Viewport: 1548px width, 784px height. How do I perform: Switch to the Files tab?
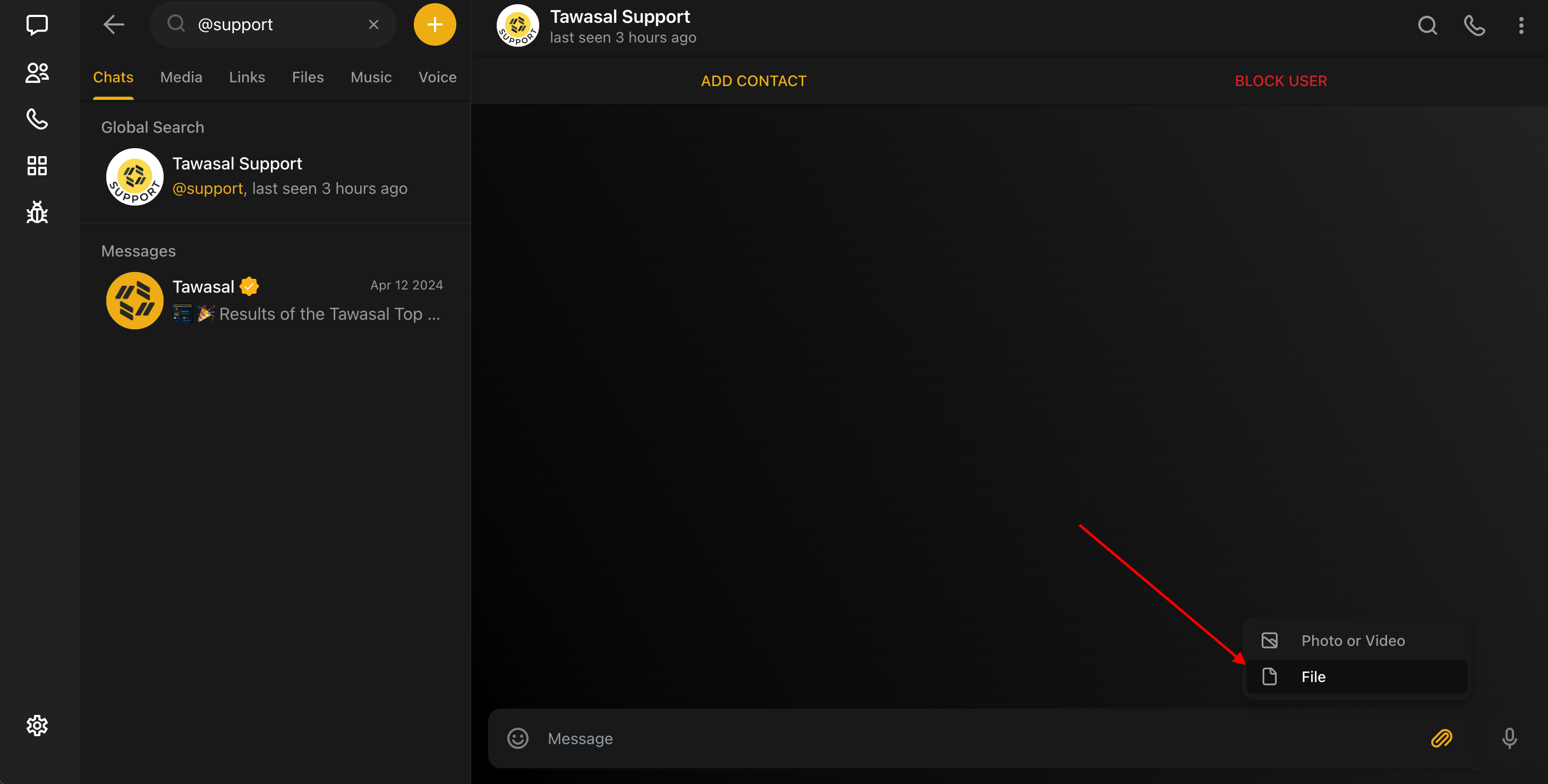(x=308, y=78)
